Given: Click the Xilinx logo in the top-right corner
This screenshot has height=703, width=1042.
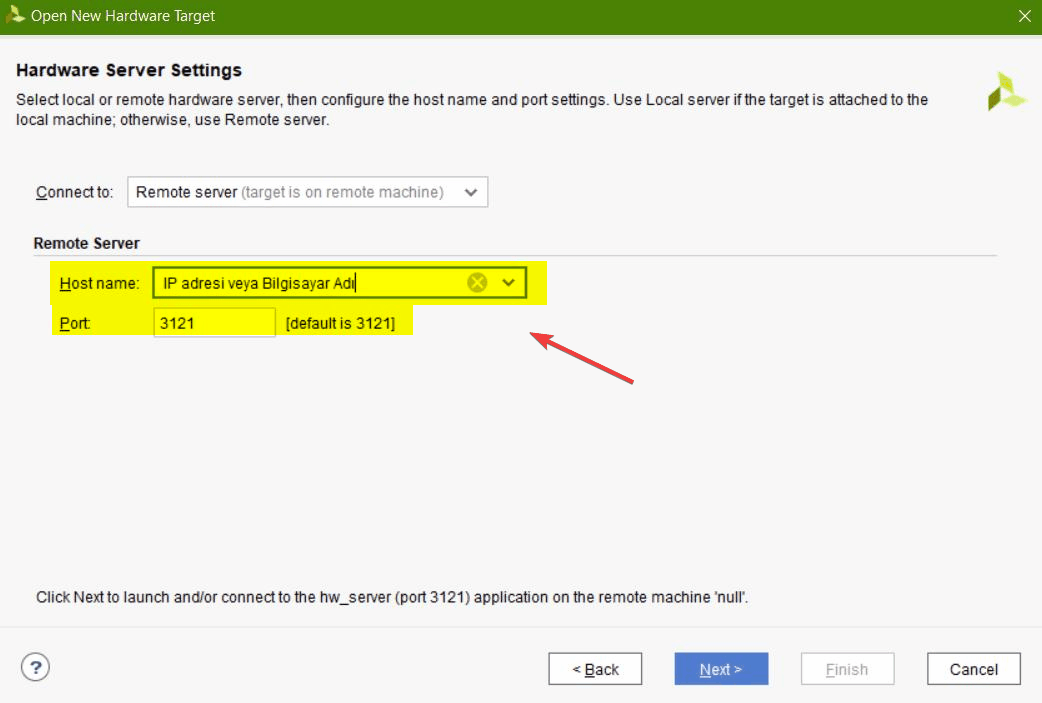Looking at the screenshot, I should (1006, 92).
